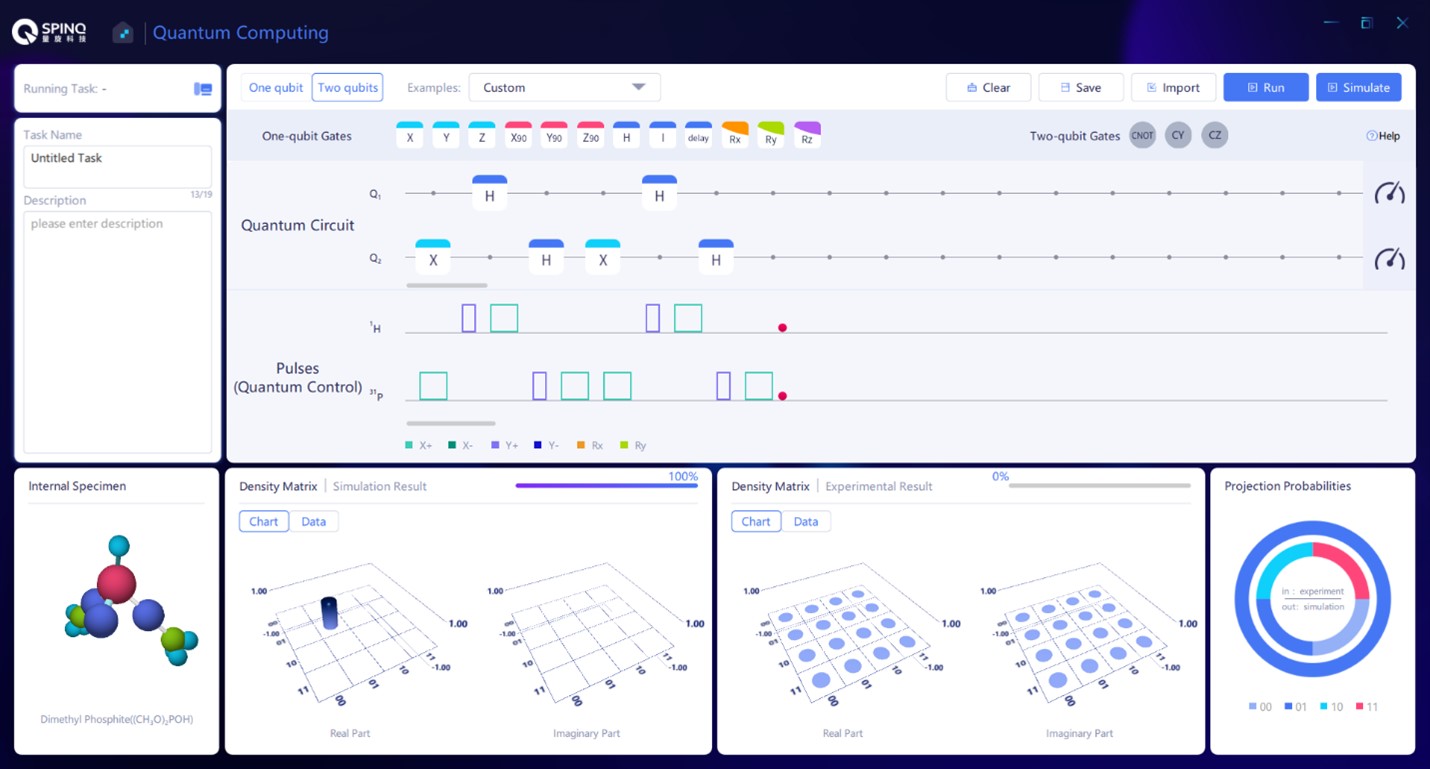Save the current circuit
This screenshot has width=1430, height=769.
coord(1081,88)
